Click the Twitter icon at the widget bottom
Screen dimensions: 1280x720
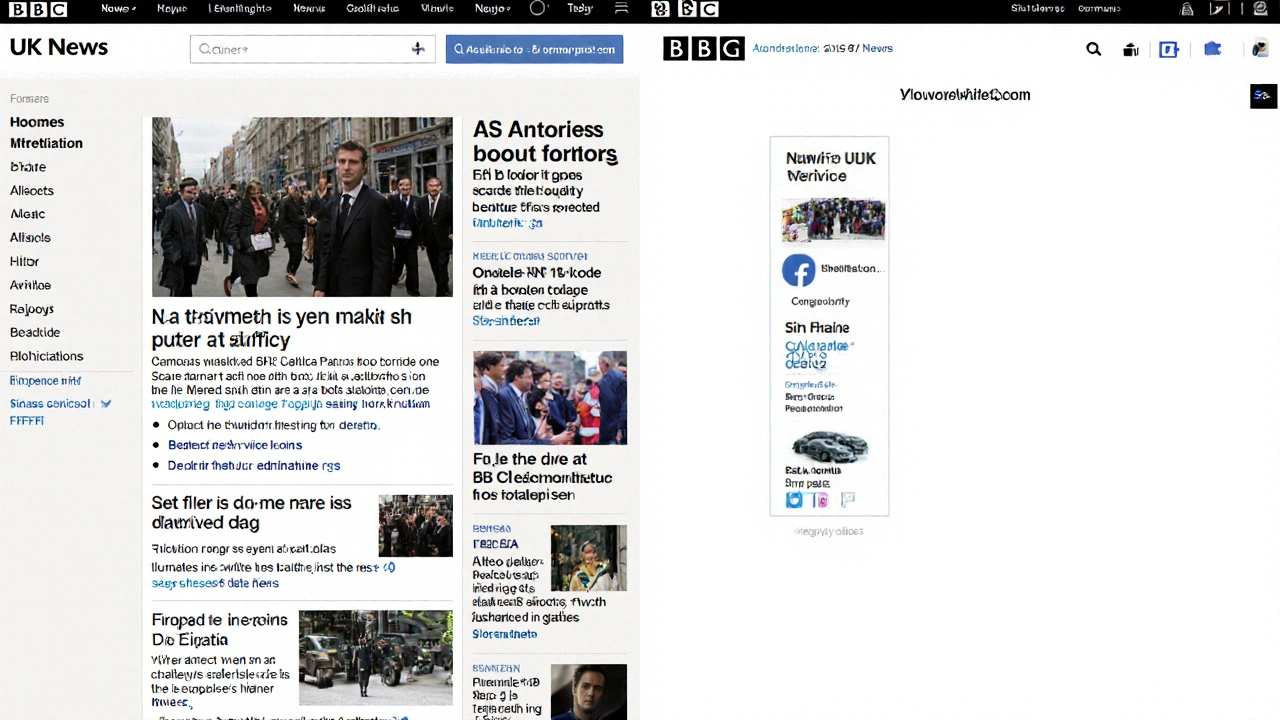(793, 500)
